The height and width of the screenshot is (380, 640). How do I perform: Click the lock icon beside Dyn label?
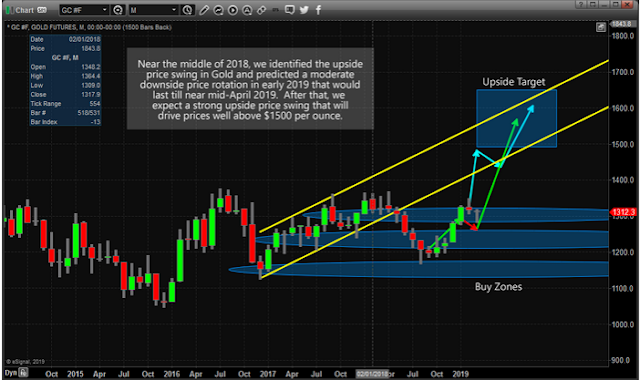24,372
